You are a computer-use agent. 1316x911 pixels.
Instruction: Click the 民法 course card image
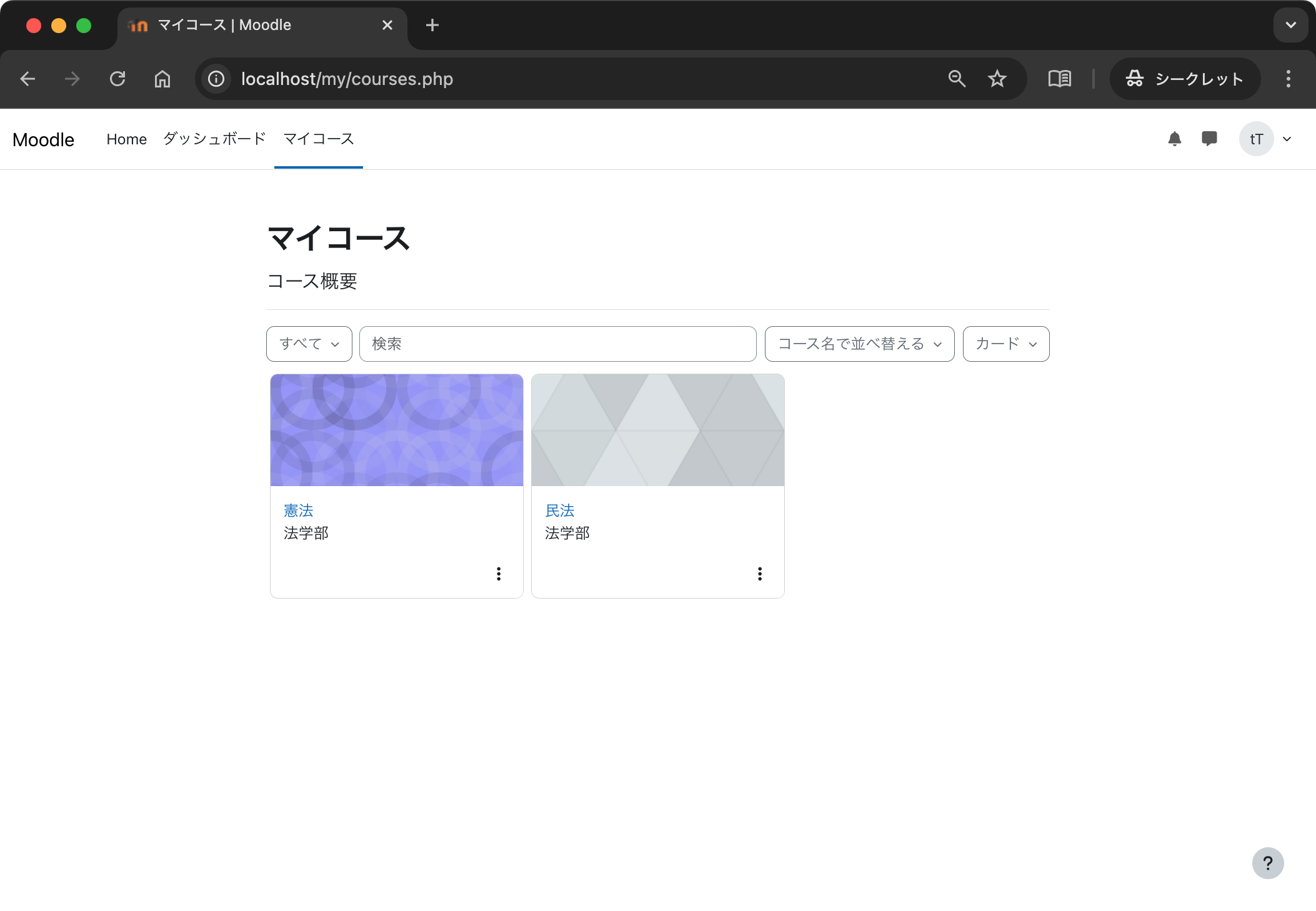pyautogui.click(x=657, y=429)
